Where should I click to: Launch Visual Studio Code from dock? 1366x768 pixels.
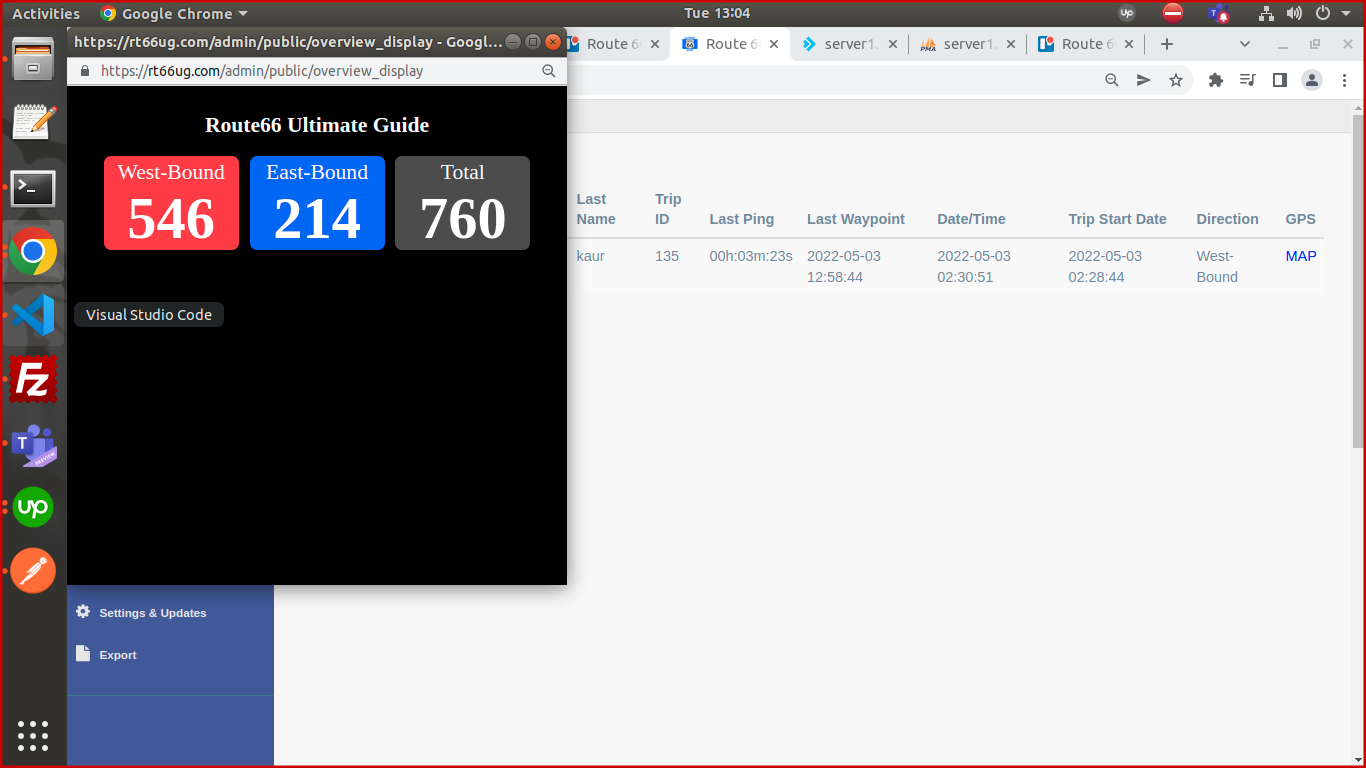point(33,315)
